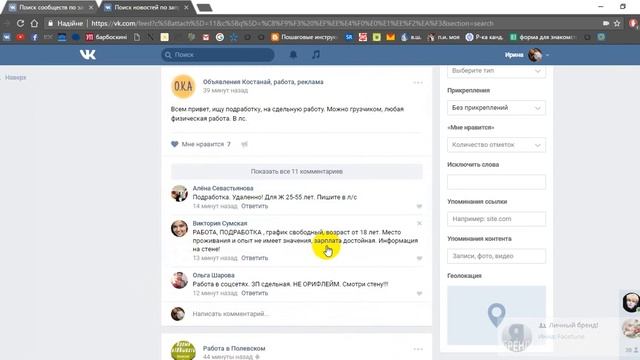Close the Поиск новостей tab
Viewport: 640px width, 360px height.
point(187,7)
